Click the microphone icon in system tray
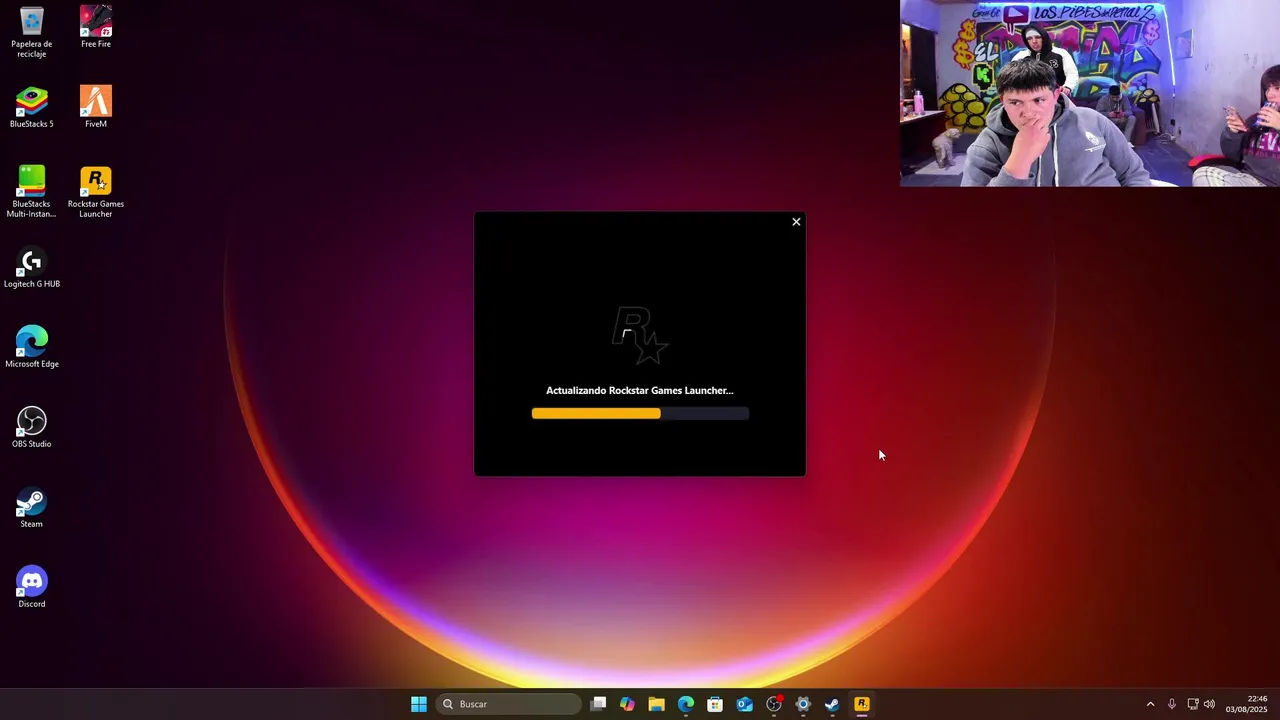1280x720 pixels. pyautogui.click(x=1172, y=704)
